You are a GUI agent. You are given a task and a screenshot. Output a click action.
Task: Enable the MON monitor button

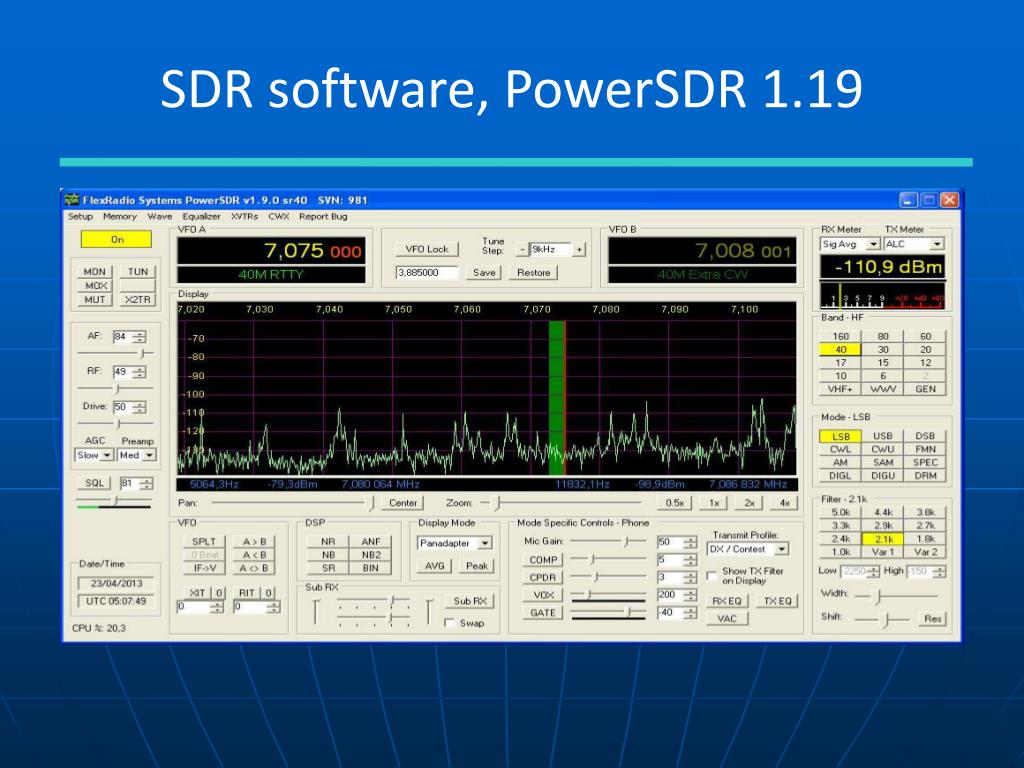coord(95,272)
